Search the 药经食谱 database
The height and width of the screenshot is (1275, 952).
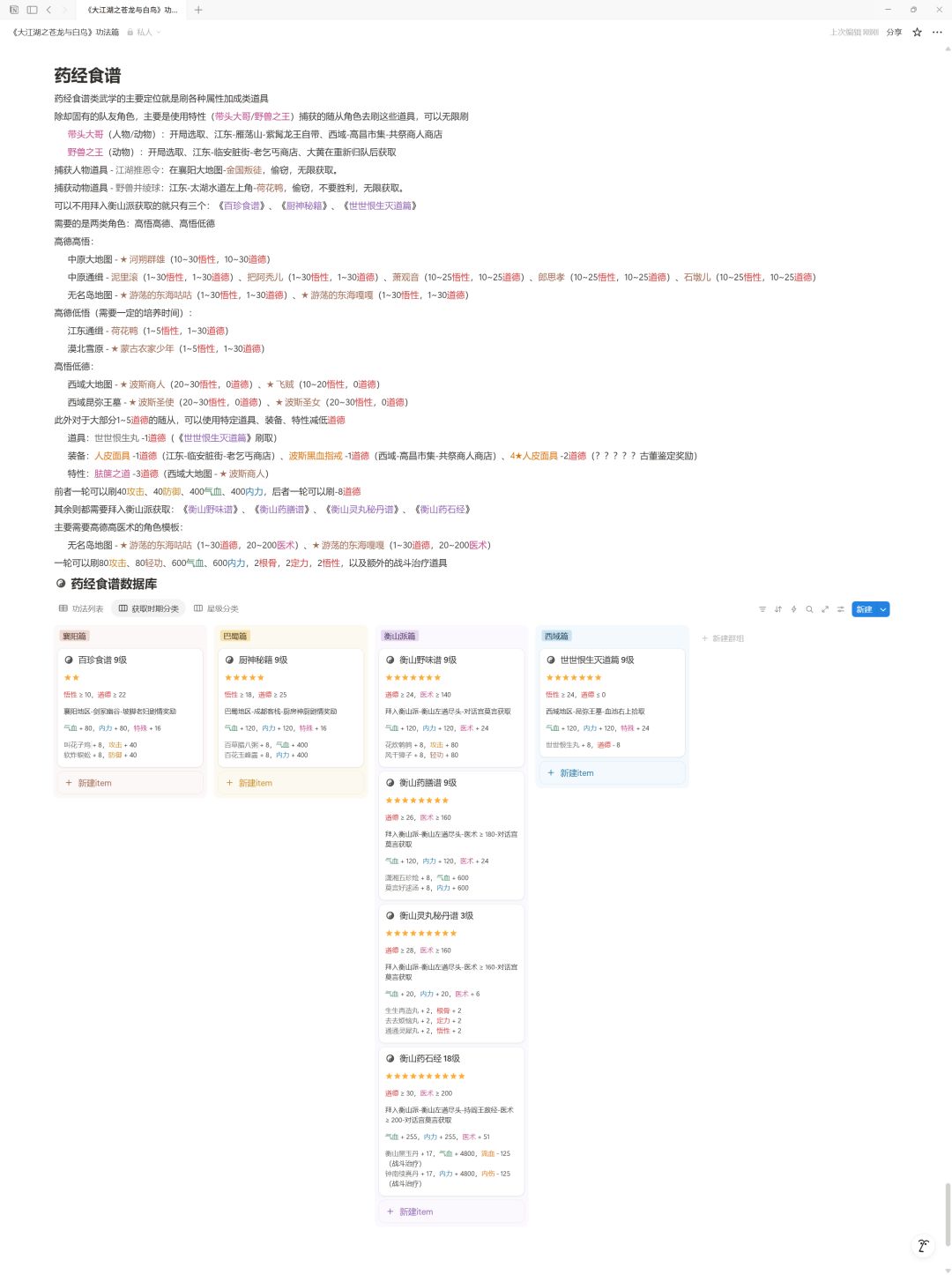[x=809, y=609]
